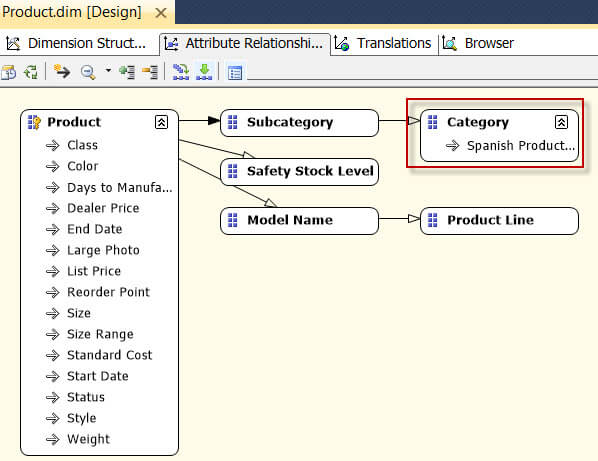The image size is (598, 461).
Task: Select the Attribute Relationships tab
Action: tap(244, 43)
